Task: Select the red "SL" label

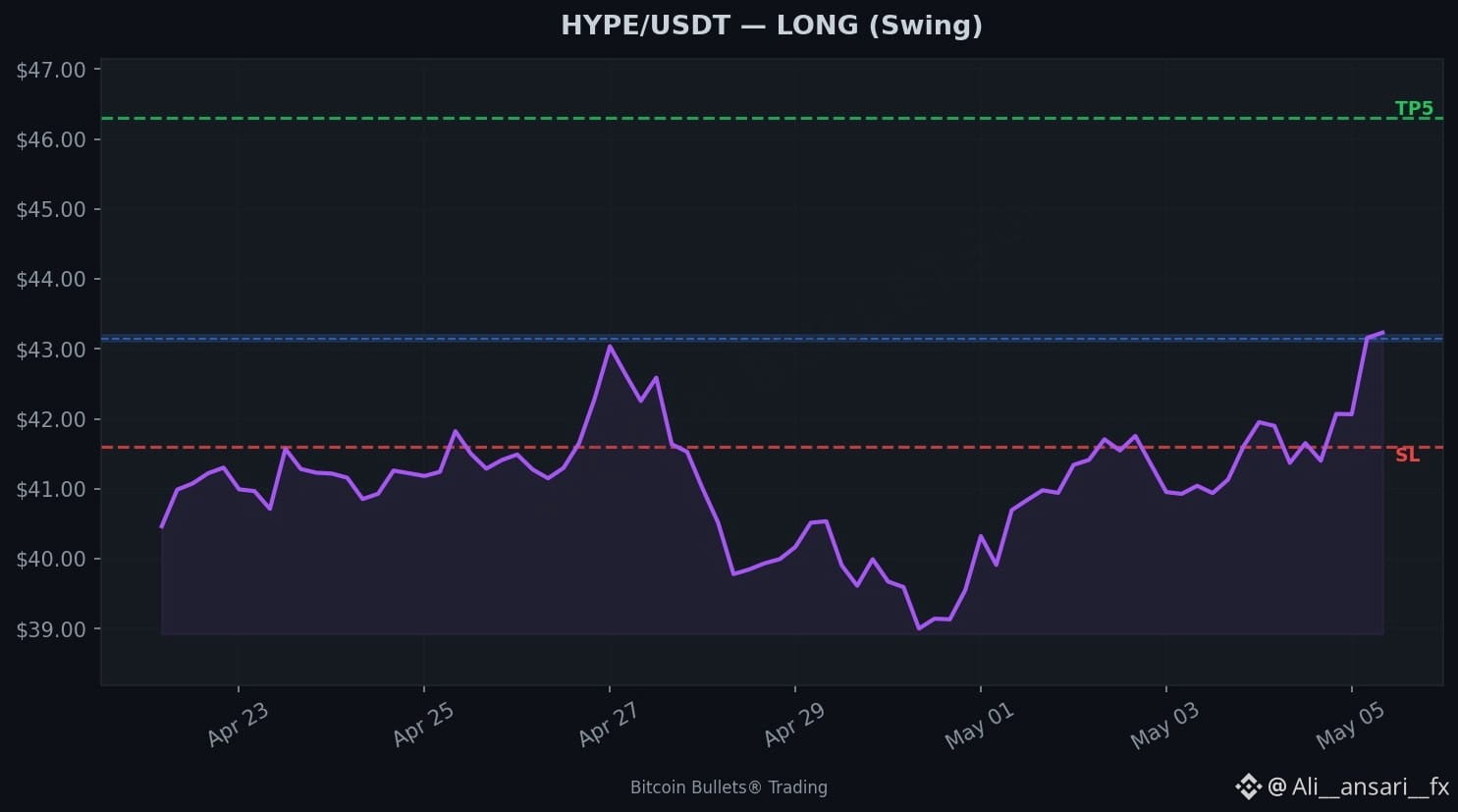Action: [x=1407, y=455]
